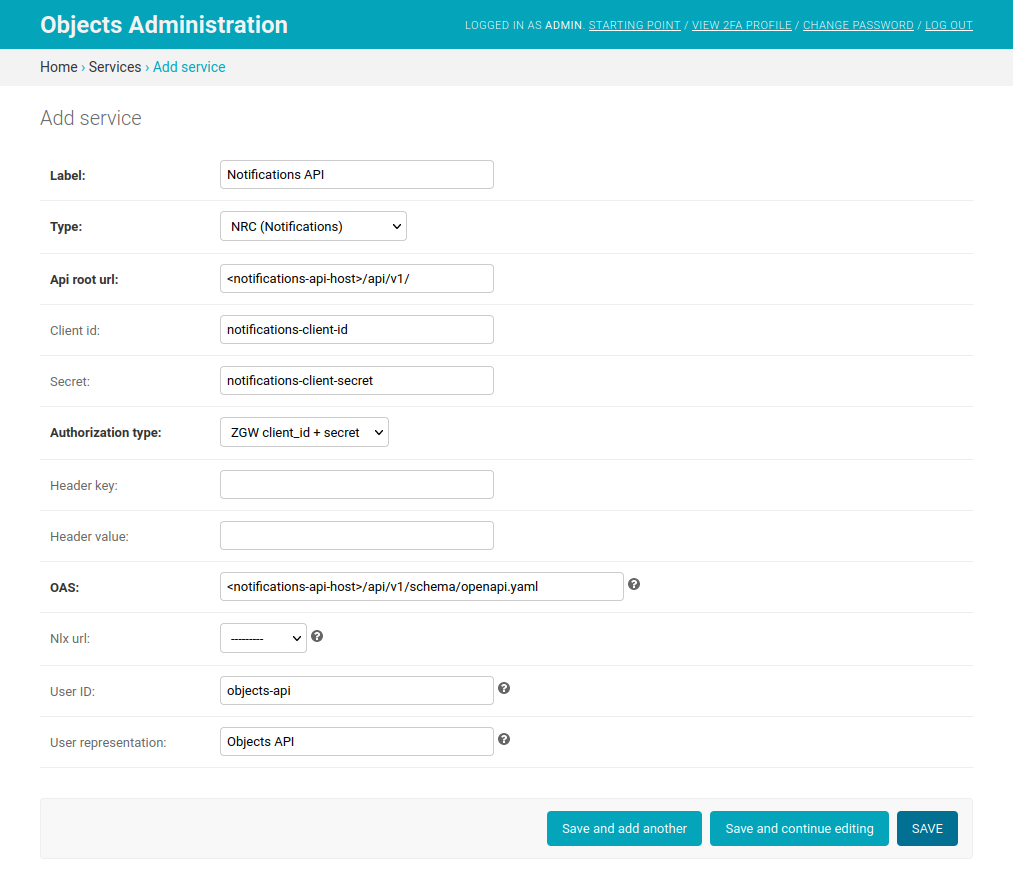1013x874 pixels.
Task: Go to Home in the breadcrumb
Action: tap(59, 67)
